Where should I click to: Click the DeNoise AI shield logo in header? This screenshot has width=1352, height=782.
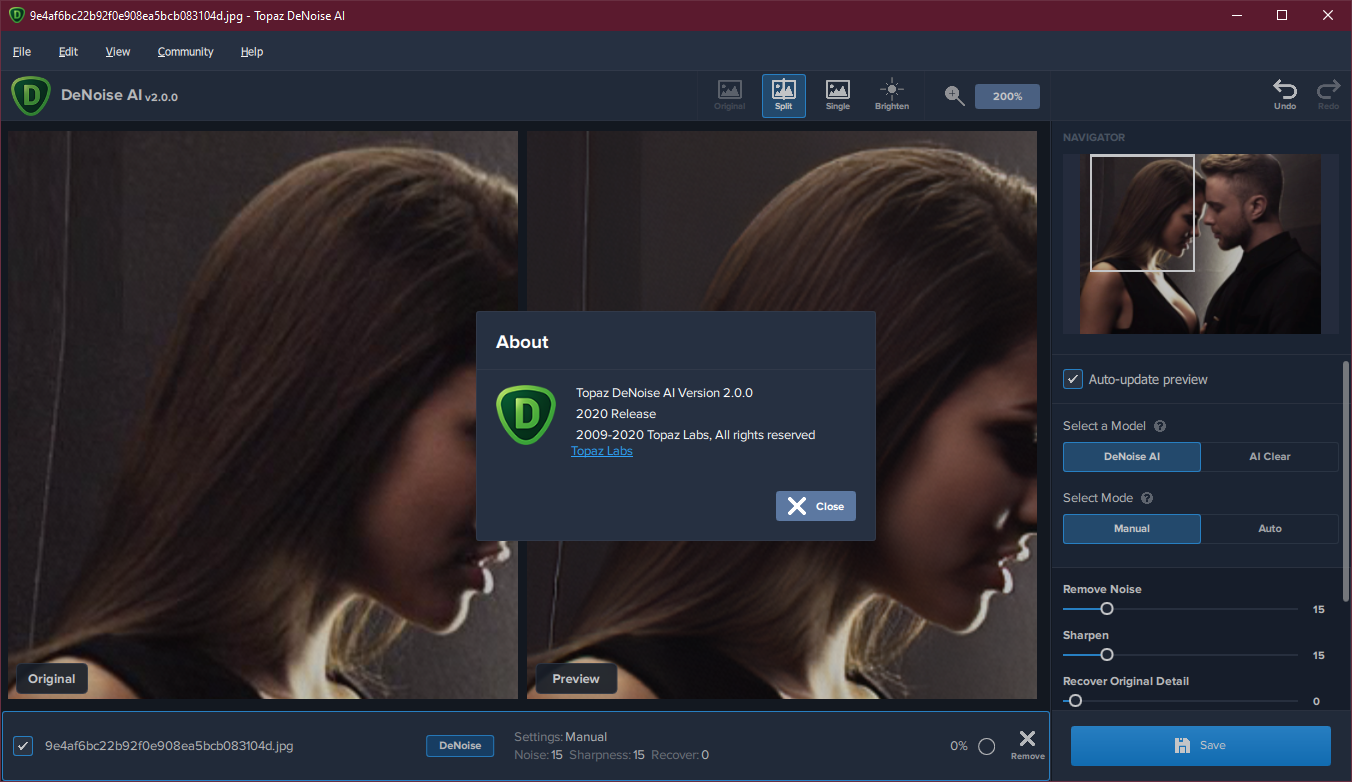click(31, 96)
